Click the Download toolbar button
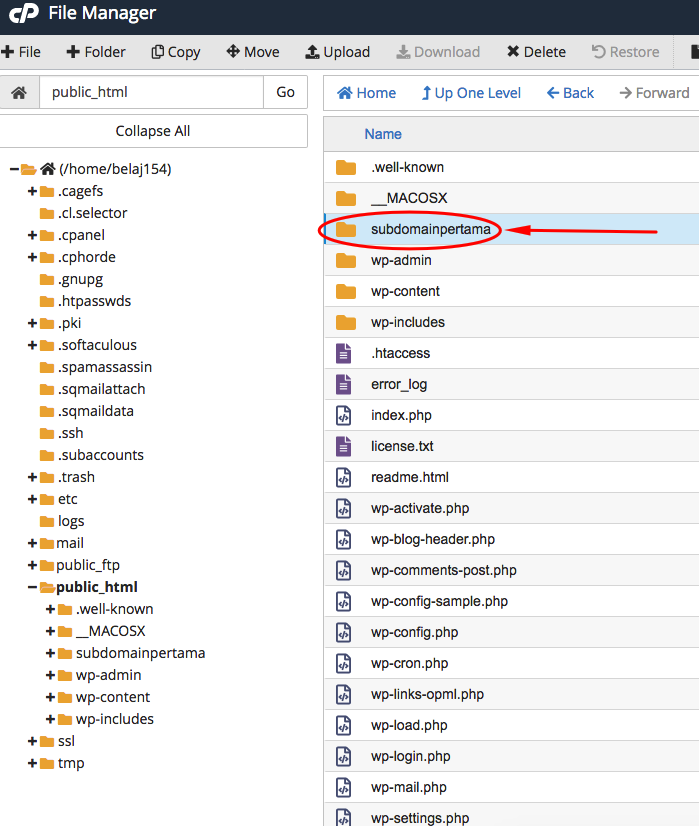Image resolution: width=699 pixels, height=826 pixels. tap(438, 52)
